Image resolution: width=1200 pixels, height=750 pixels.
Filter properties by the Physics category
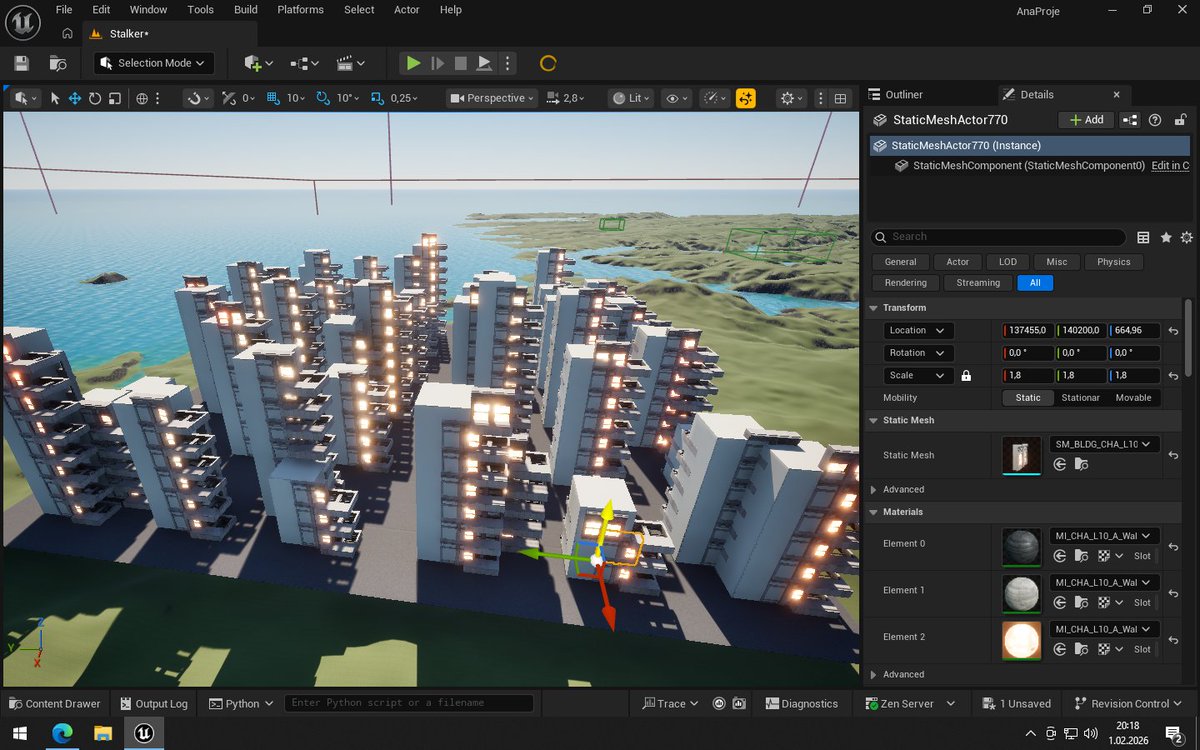point(1113,262)
